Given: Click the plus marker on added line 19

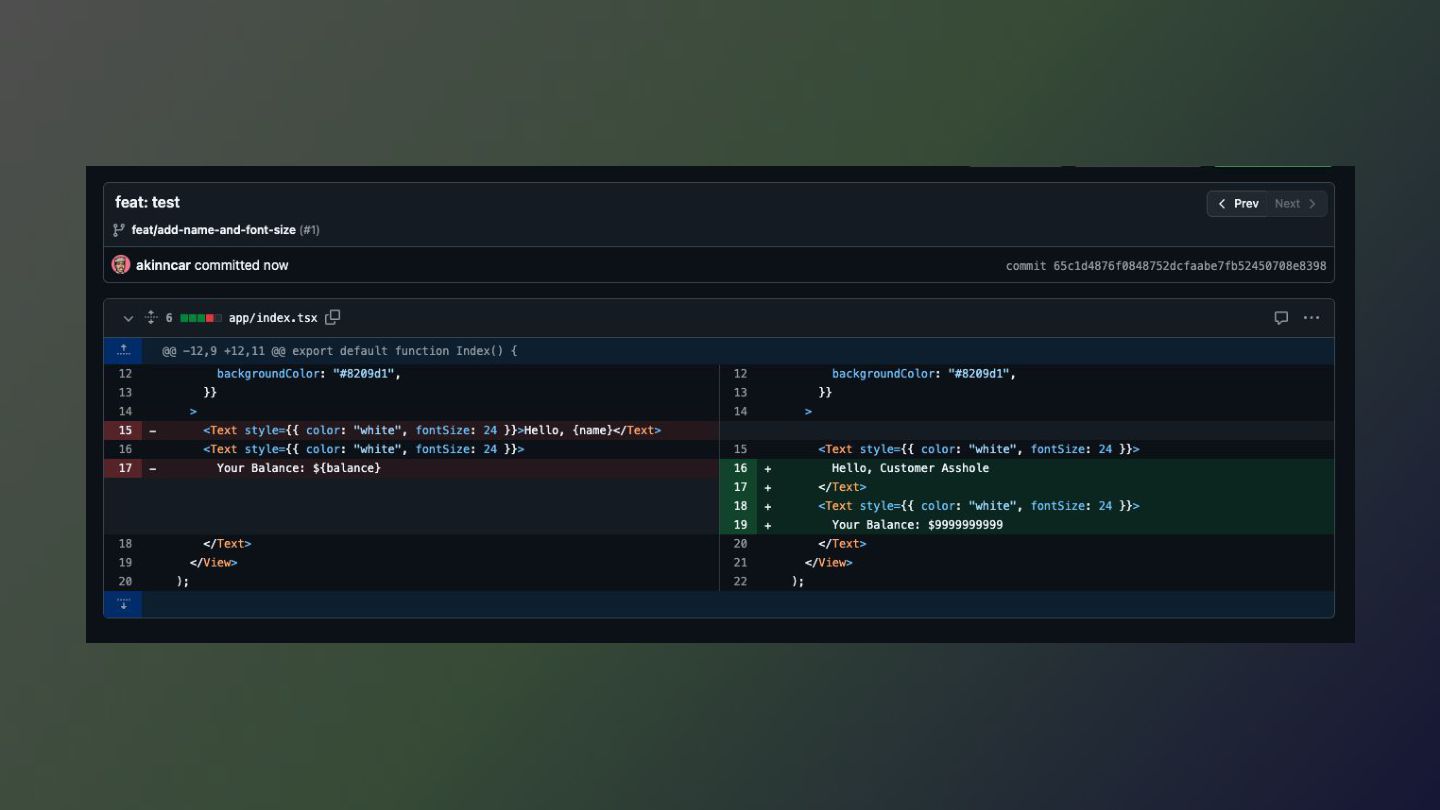Looking at the screenshot, I should pos(768,525).
